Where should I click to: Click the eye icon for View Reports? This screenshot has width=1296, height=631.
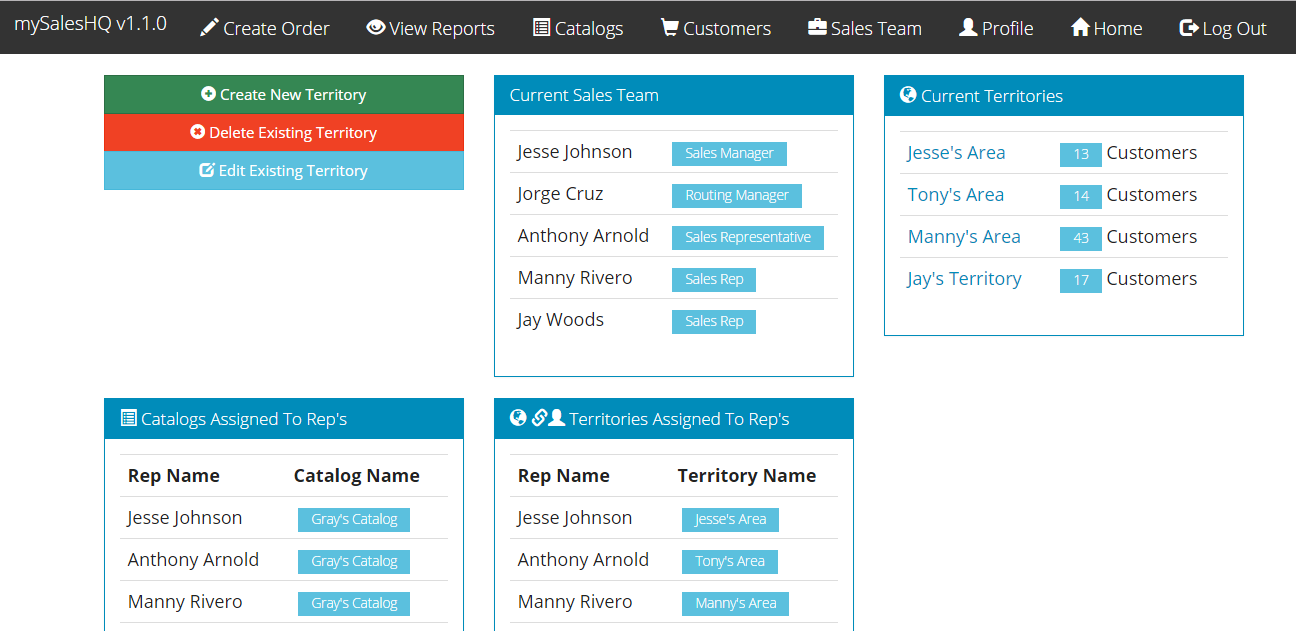376,28
